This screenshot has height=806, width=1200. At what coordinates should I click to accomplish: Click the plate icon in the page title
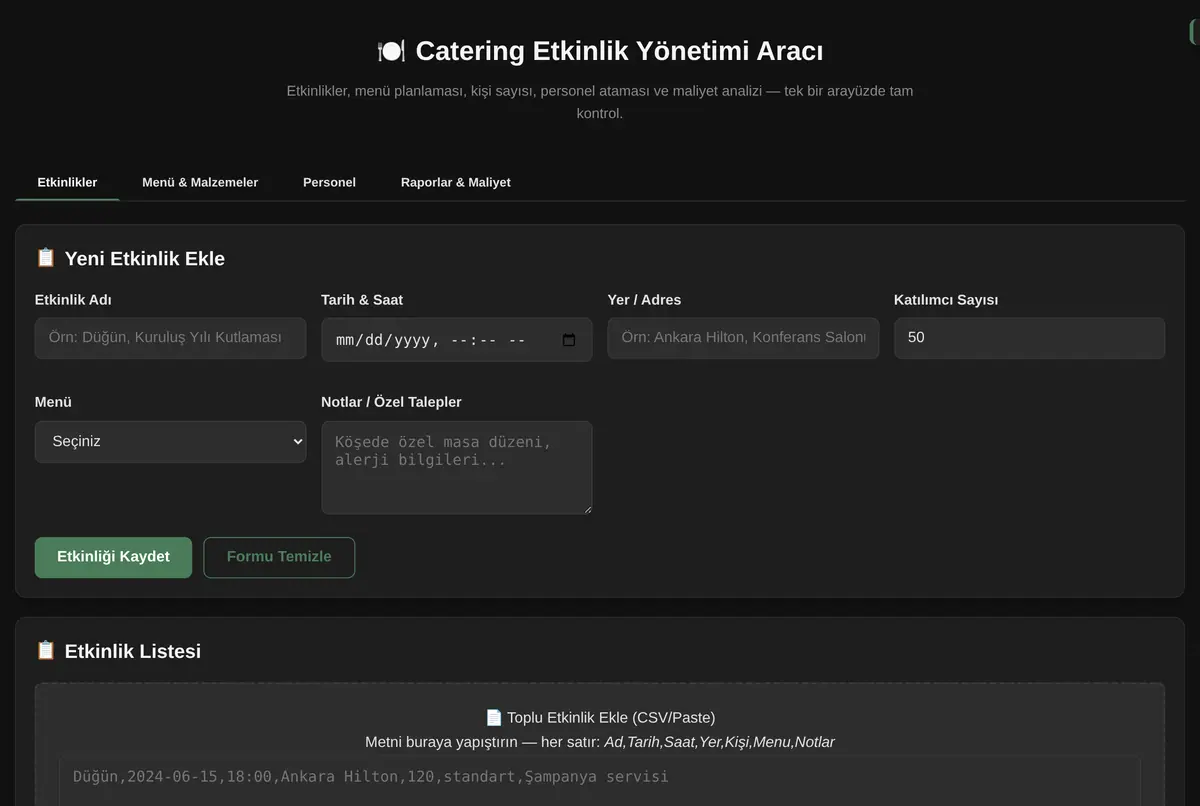click(x=391, y=51)
